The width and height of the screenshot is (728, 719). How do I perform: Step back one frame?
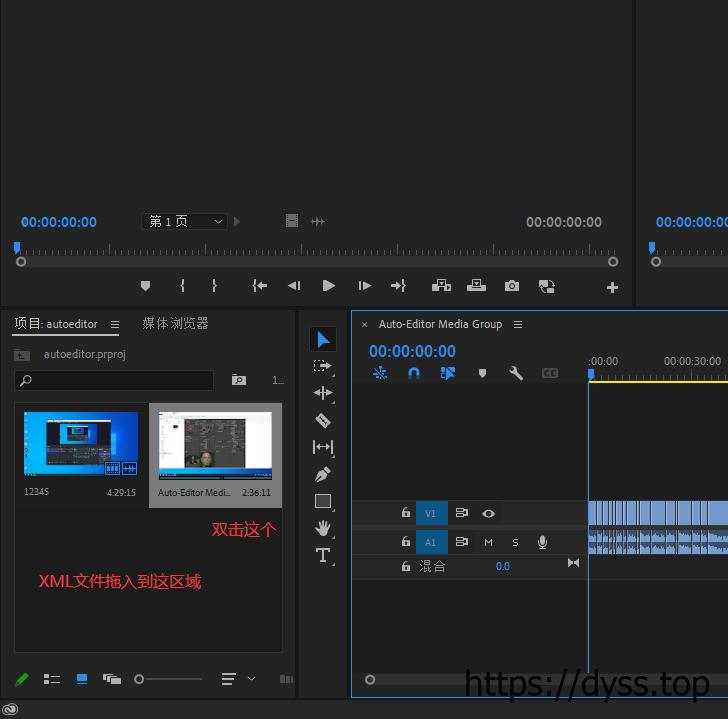click(x=294, y=286)
